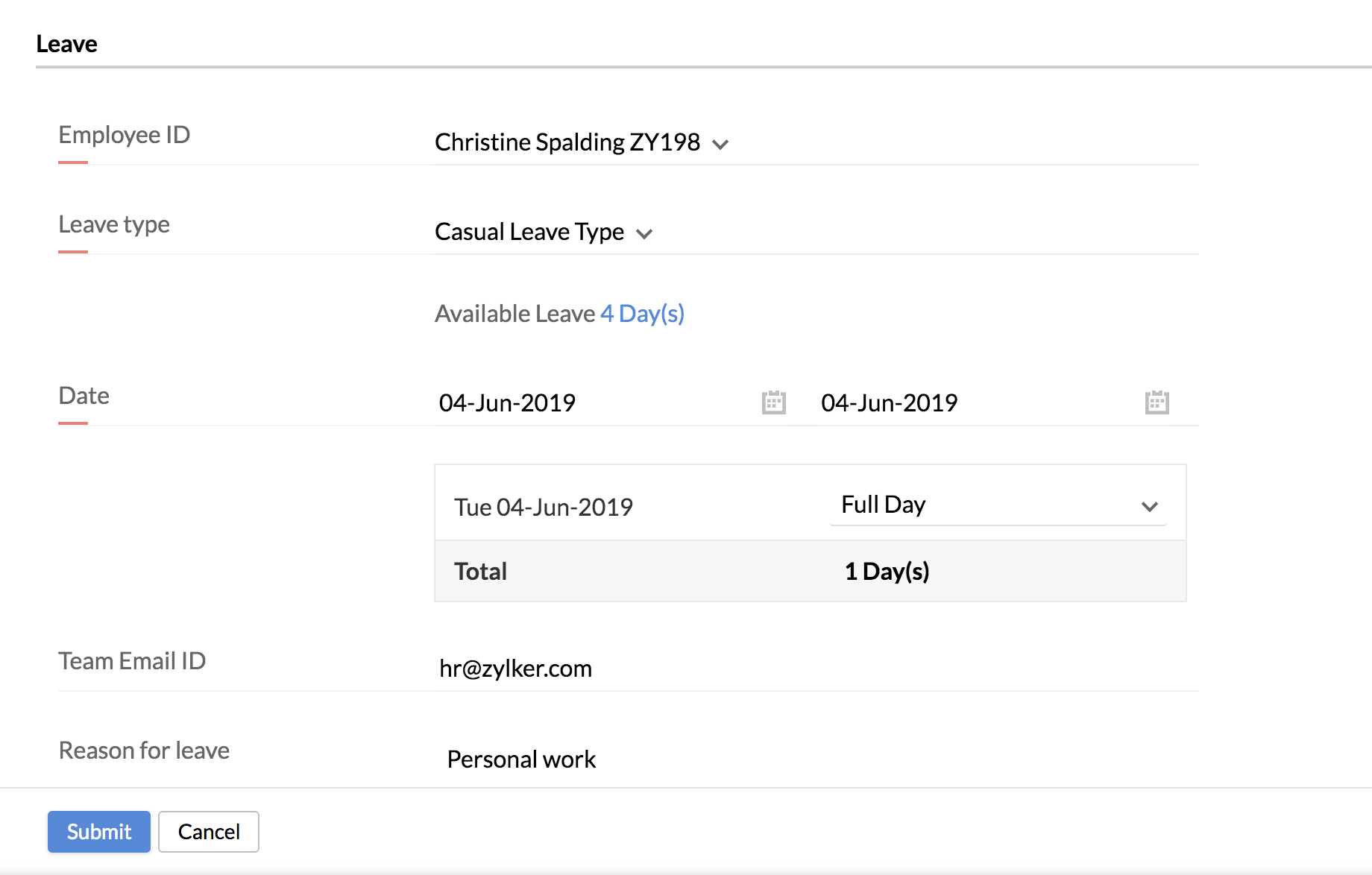This screenshot has width=1372, height=875.
Task: Open the Casual Leave Type dropdown
Action: 544,233
